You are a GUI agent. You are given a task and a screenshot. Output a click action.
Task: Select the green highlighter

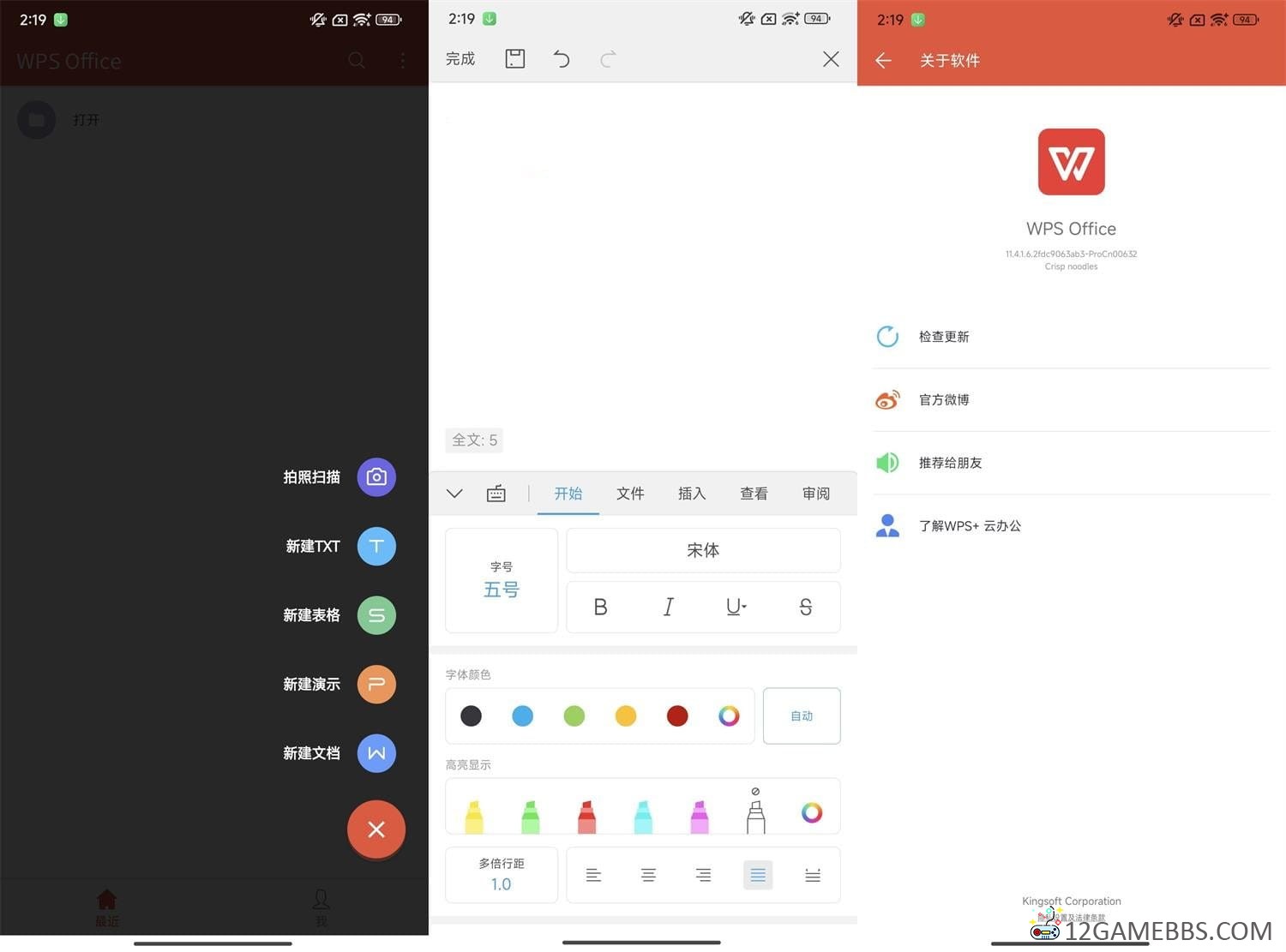coord(531,817)
